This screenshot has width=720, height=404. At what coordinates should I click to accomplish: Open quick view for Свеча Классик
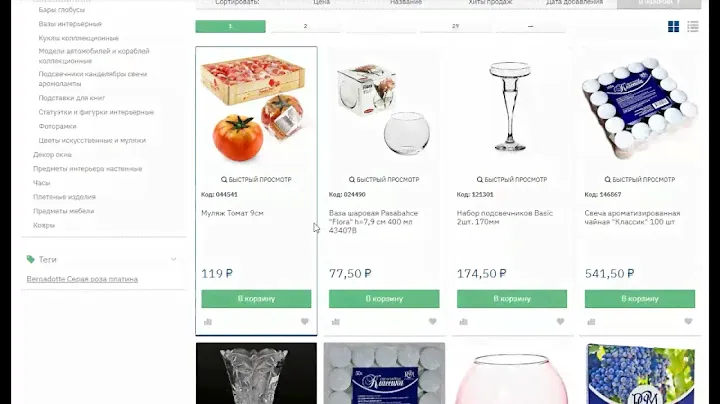640,180
